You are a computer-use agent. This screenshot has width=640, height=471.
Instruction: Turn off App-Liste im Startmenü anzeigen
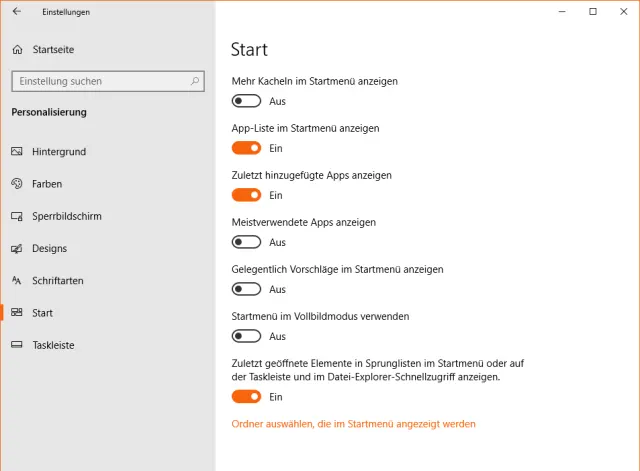[246, 148]
